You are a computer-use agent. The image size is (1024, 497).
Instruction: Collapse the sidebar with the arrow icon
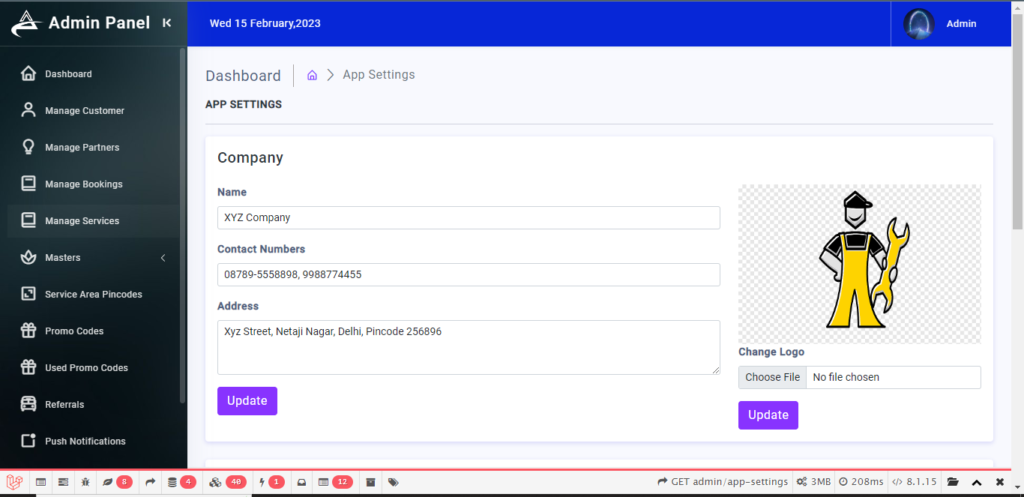[x=167, y=23]
